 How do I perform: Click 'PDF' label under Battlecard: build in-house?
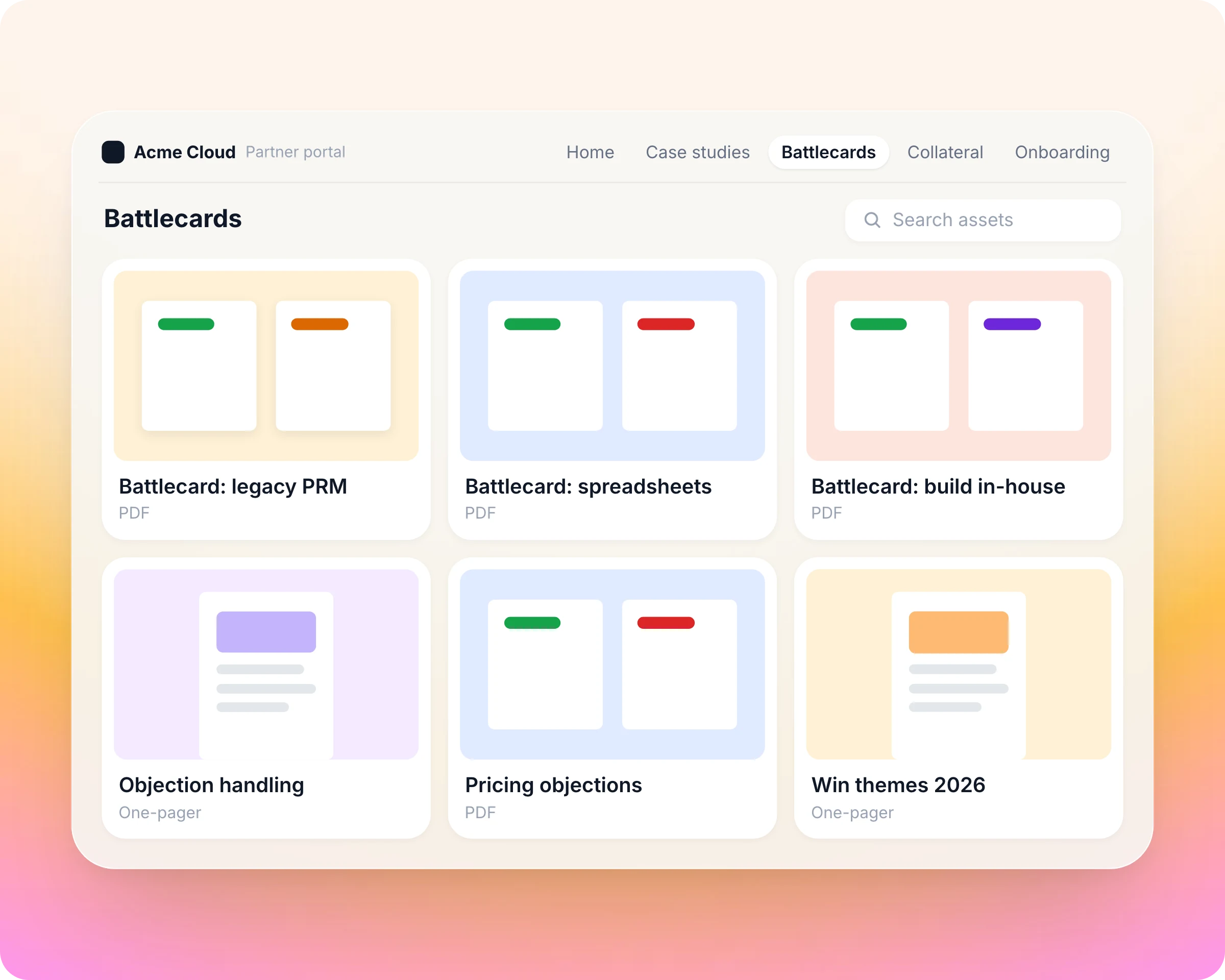click(x=826, y=513)
